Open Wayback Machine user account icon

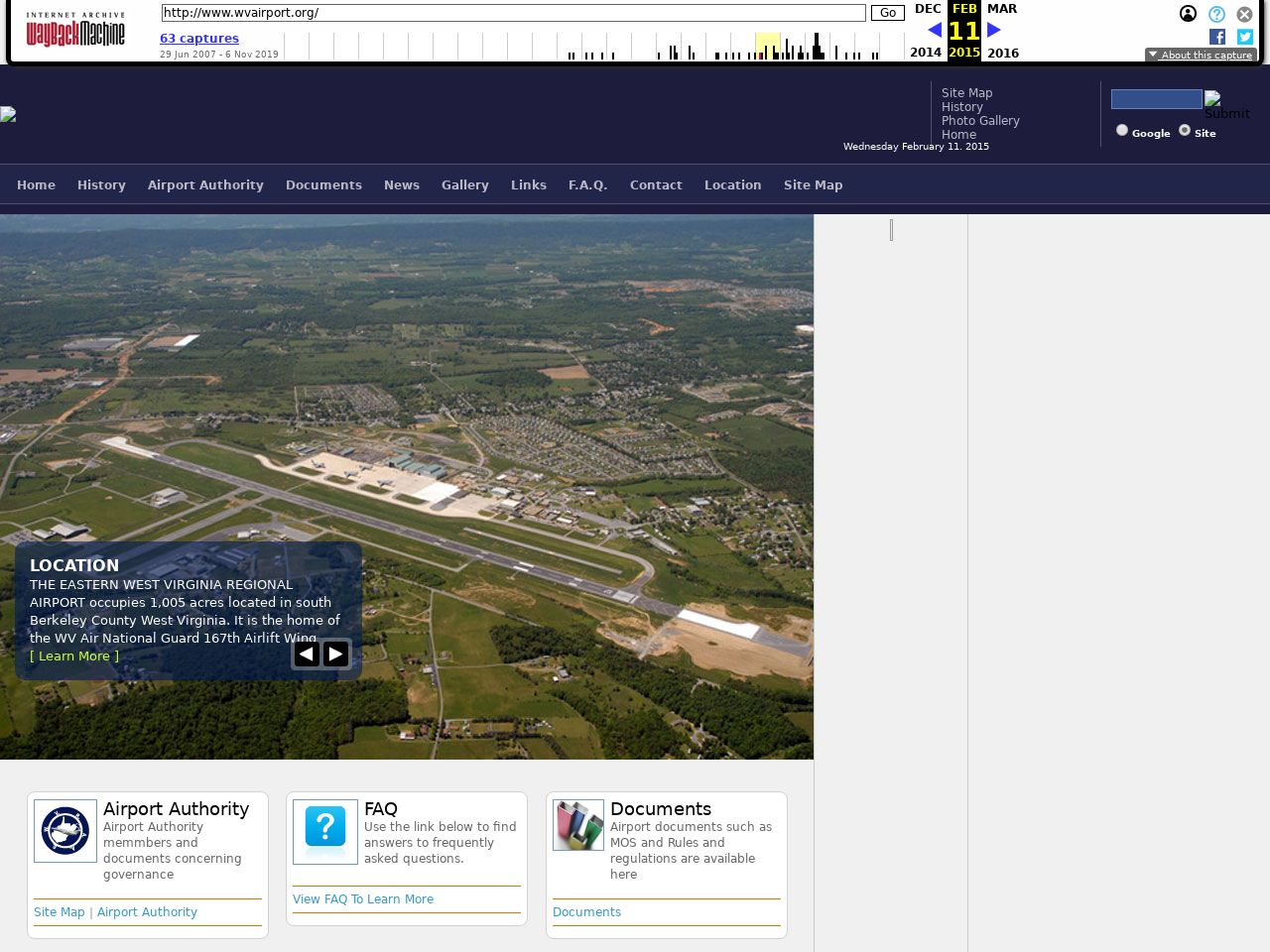coord(1188,14)
